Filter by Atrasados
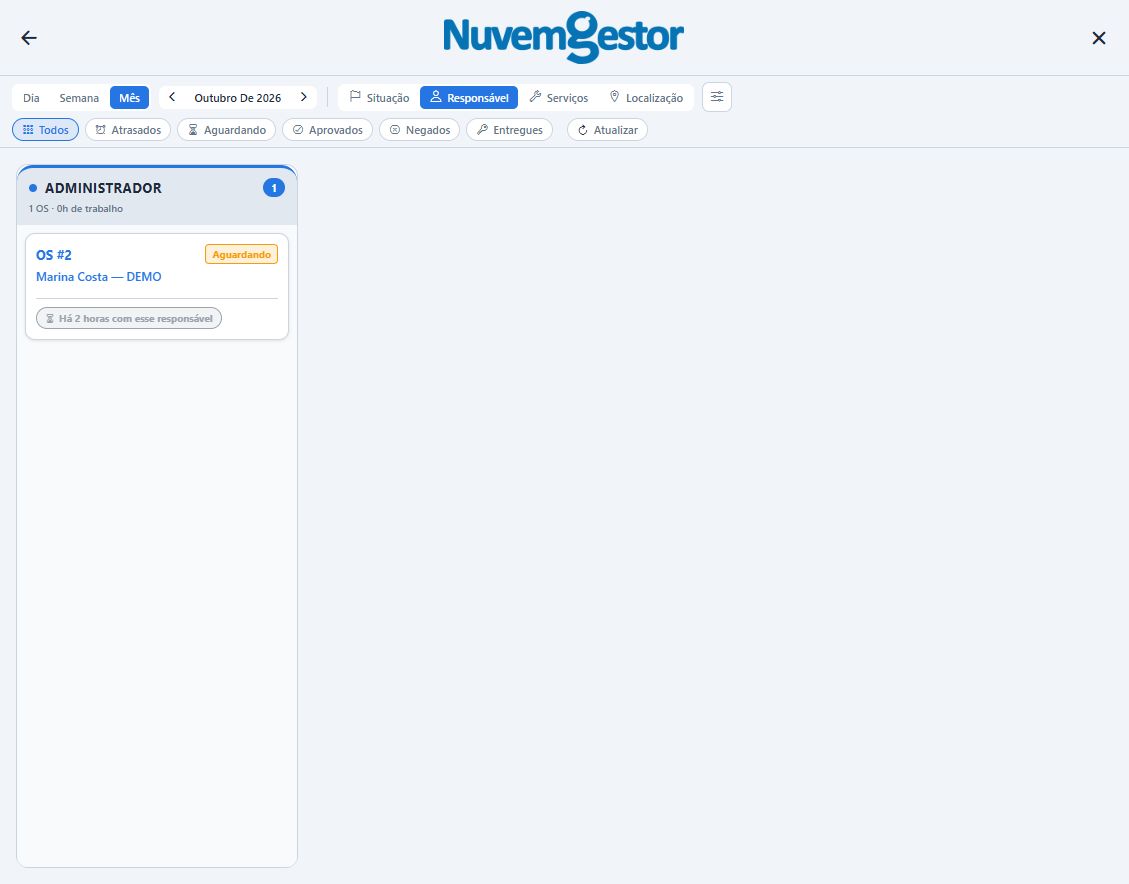1129x884 pixels. click(128, 130)
